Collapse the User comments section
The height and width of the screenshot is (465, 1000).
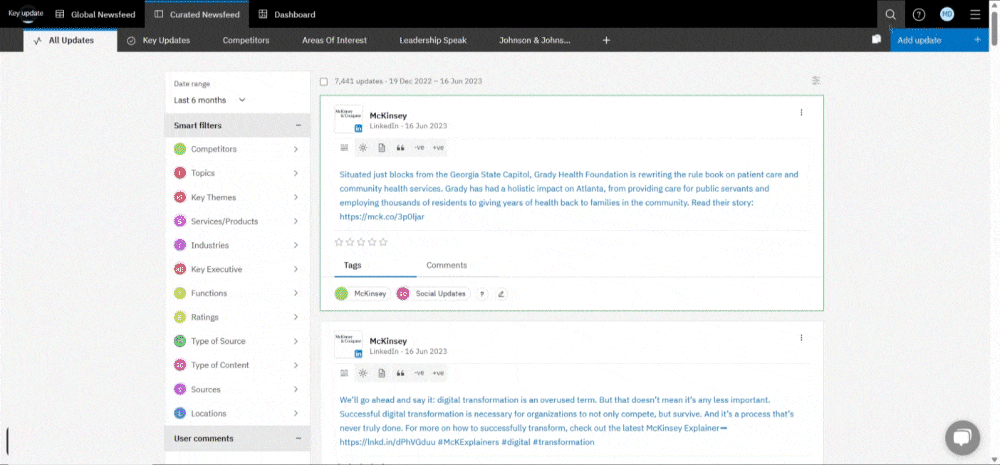[298, 438]
